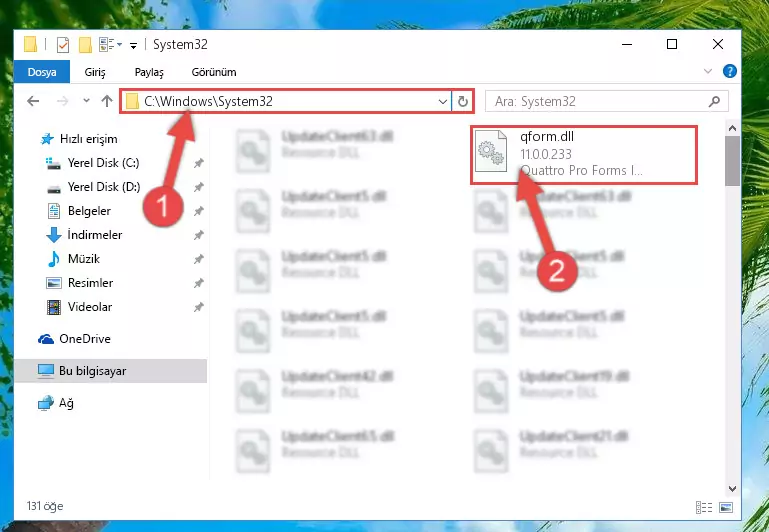769x532 pixels.
Task: Open the Customize Quick Access Toolbar dropdown
Action: point(133,45)
